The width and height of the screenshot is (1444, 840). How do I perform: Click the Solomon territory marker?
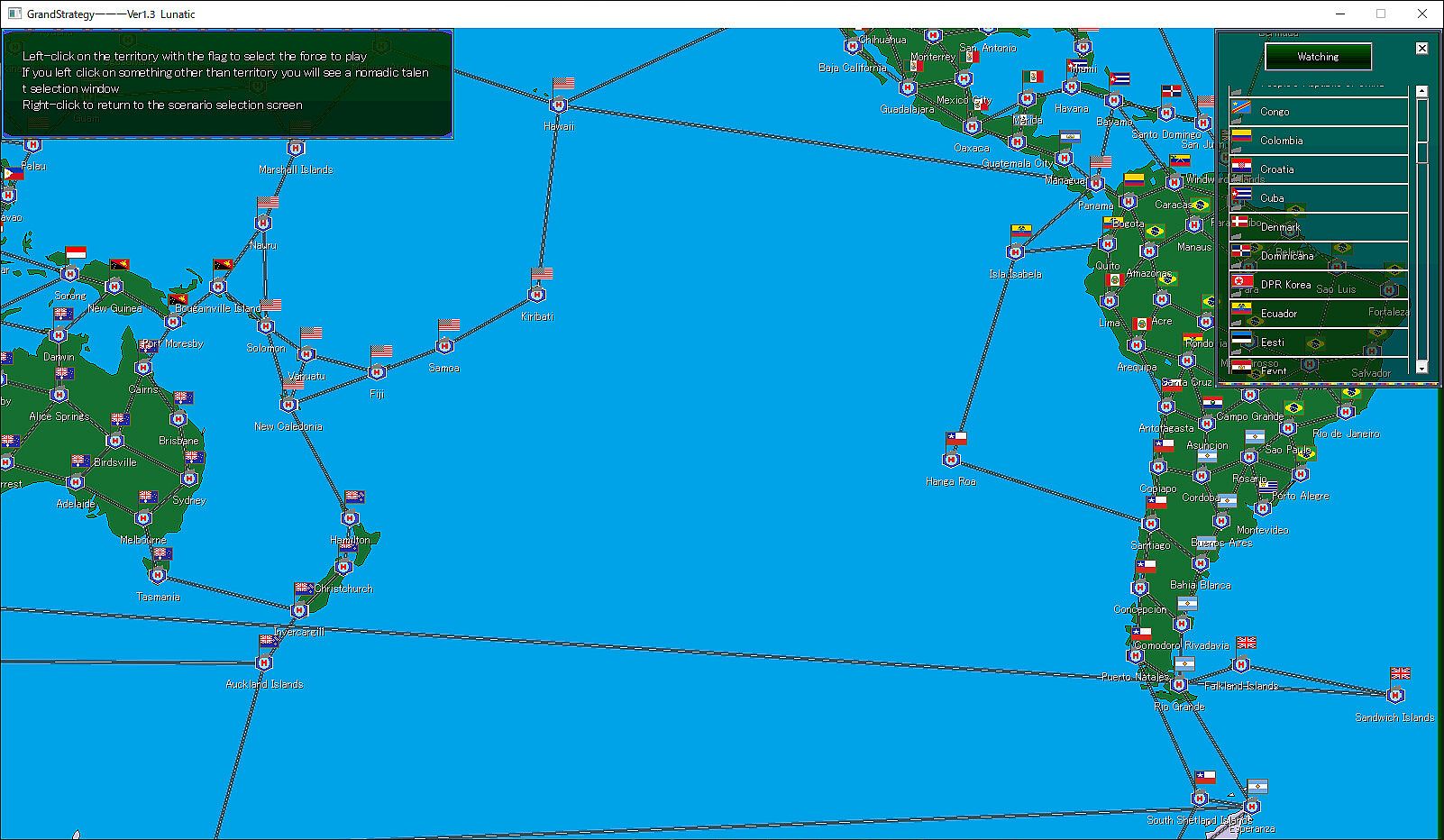click(266, 326)
